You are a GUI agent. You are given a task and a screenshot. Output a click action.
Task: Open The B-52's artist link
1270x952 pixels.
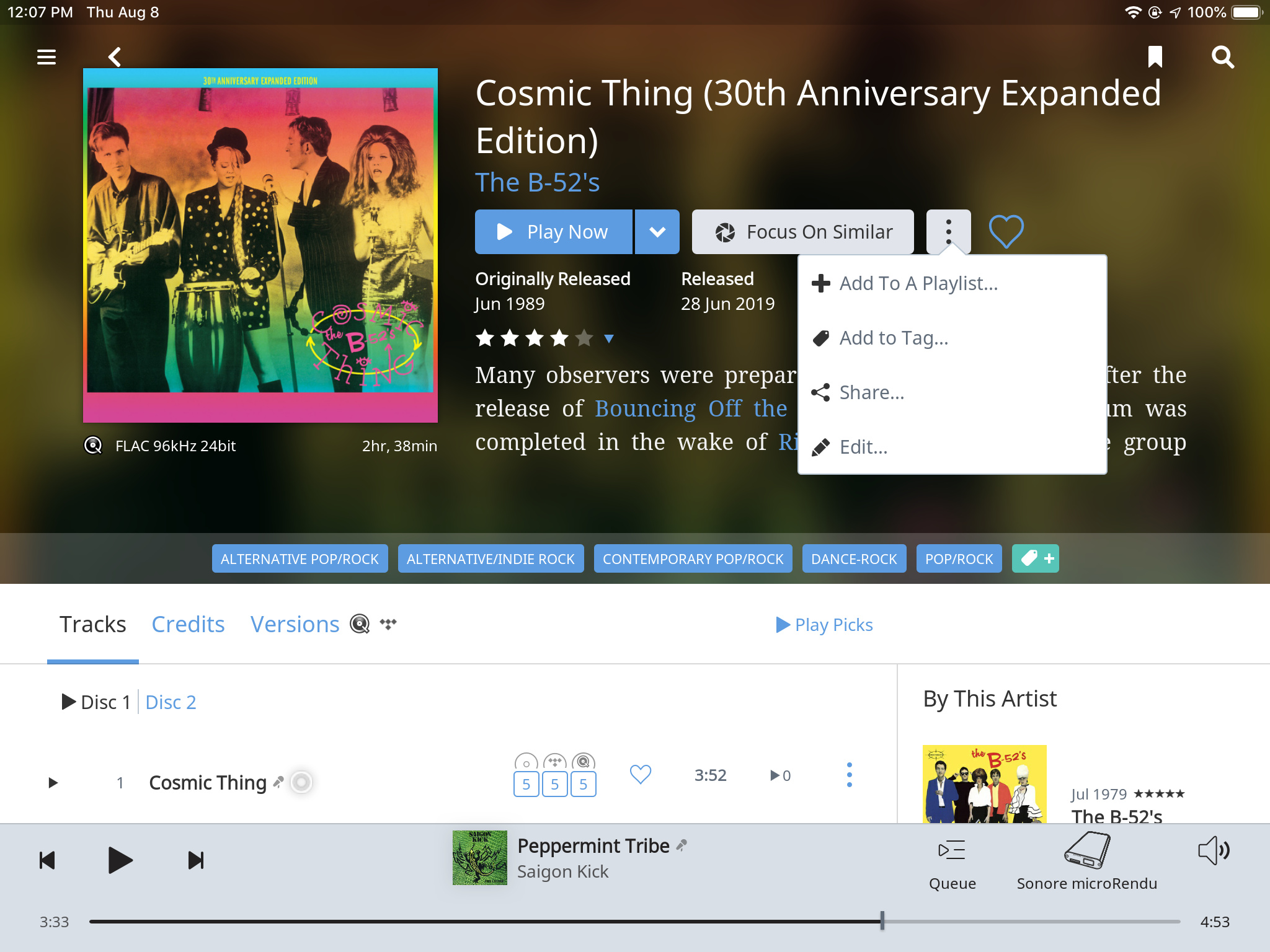538,182
